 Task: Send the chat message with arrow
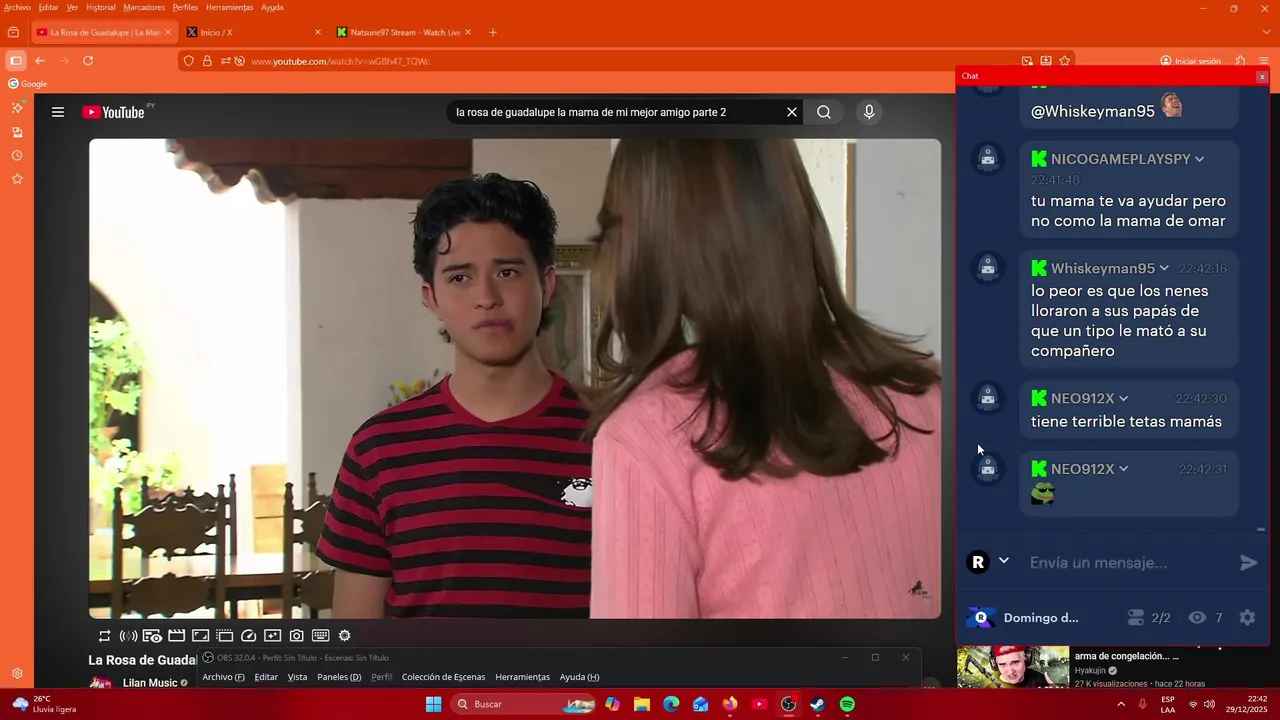pos(1248,562)
